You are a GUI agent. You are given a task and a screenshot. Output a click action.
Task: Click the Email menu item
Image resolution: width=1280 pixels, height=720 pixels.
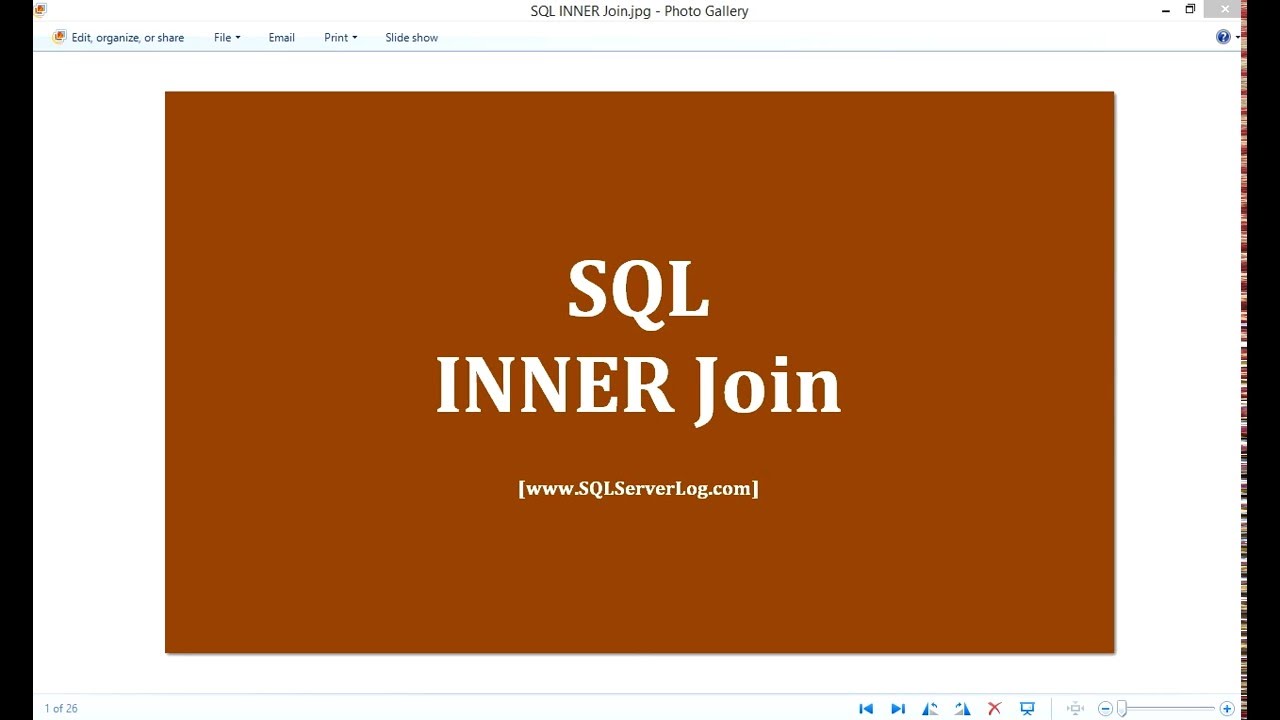click(x=281, y=37)
